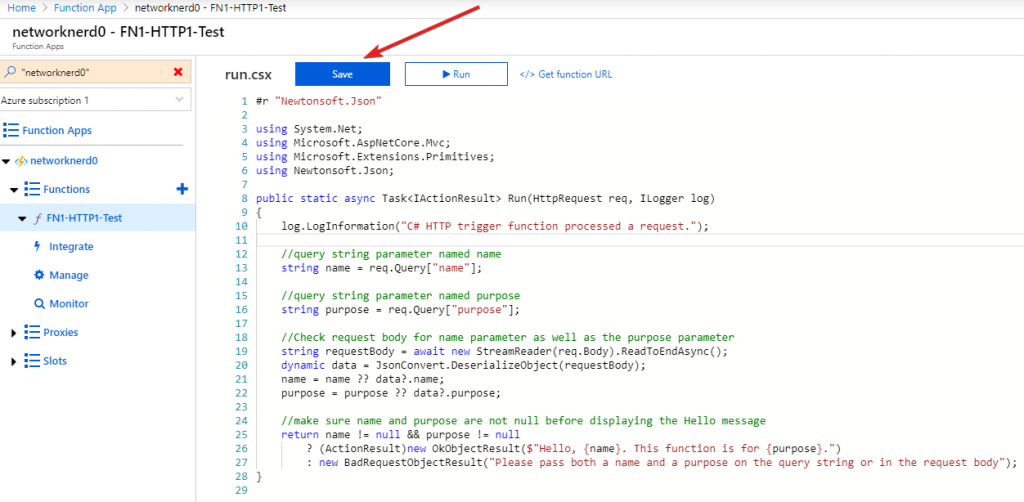Add a new function with plus icon
Image resolution: width=1024 pixels, height=502 pixels.
coord(182,189)
